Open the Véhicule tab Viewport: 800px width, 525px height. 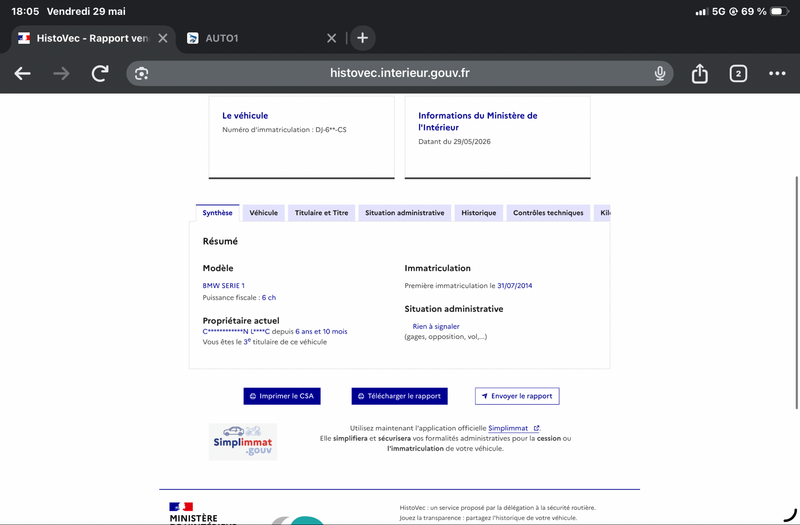click(264, 213)
